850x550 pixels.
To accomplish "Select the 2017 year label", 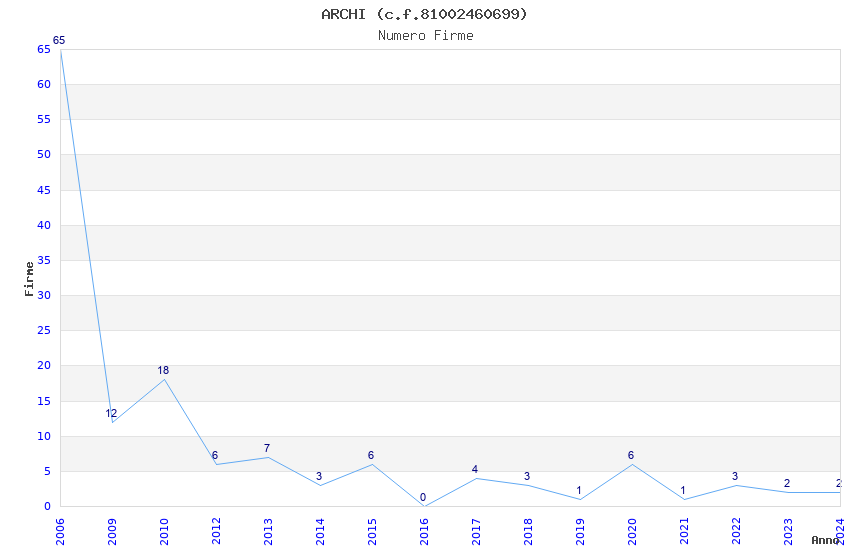I will tap(476, 532).
